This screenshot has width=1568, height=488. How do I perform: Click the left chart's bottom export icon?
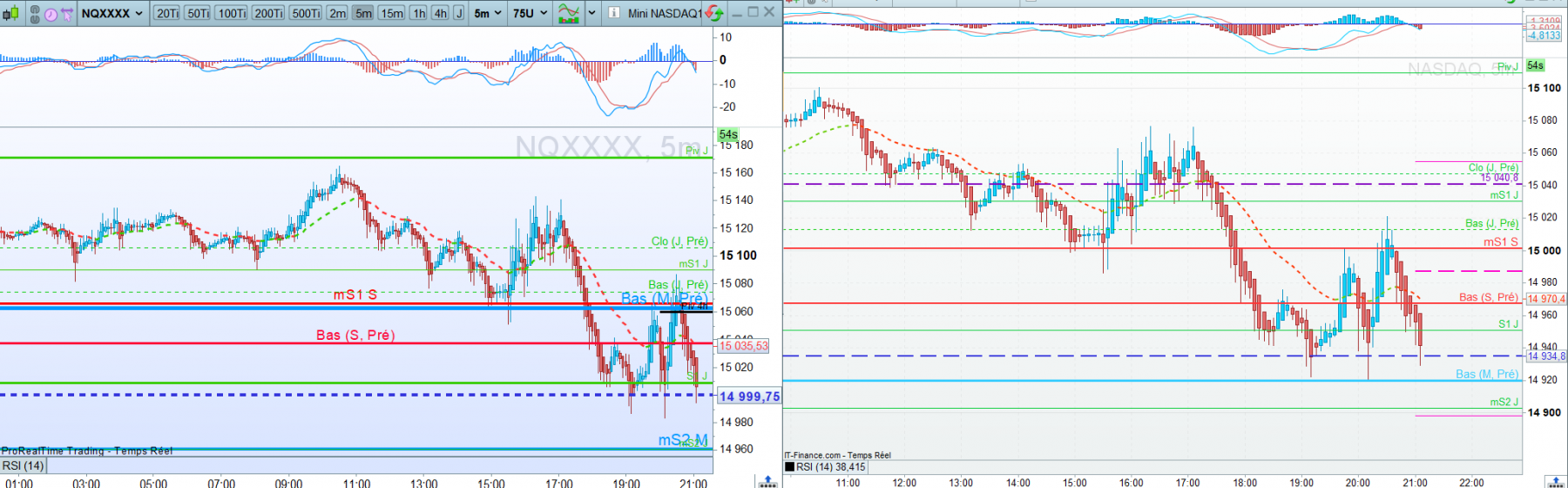(x=767, y=481)
